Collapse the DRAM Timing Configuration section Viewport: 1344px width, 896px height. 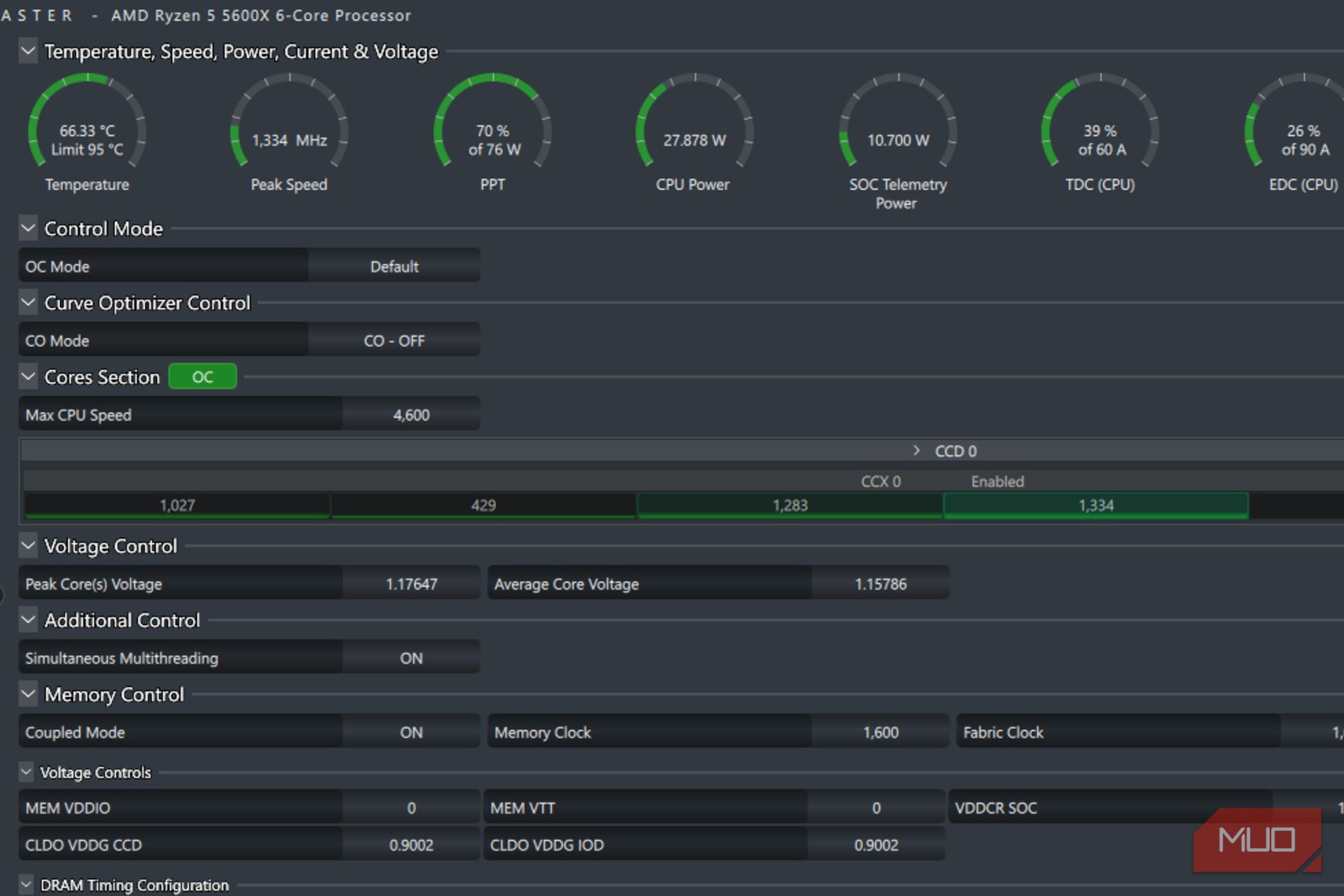click(26, 884)
